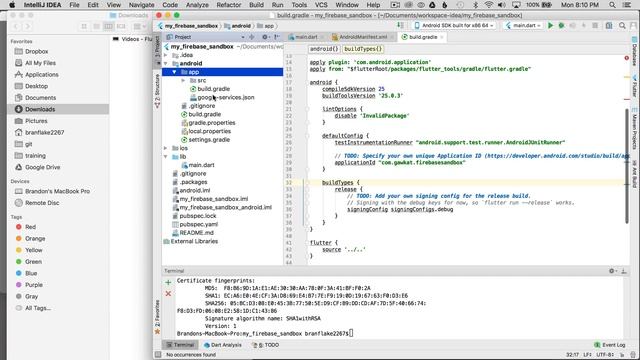
Task: Open macOS Spotlight search in the menu bar
Action: click(x=612, y=5)
